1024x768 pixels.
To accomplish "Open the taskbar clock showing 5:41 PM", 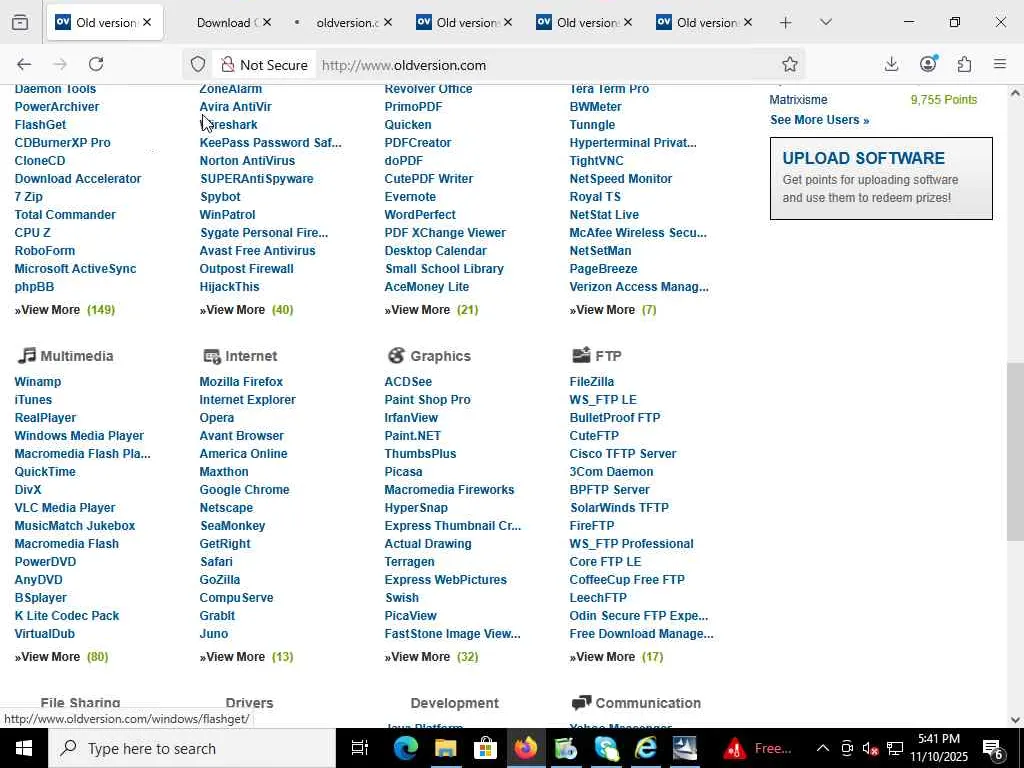I will click(938, 748).
